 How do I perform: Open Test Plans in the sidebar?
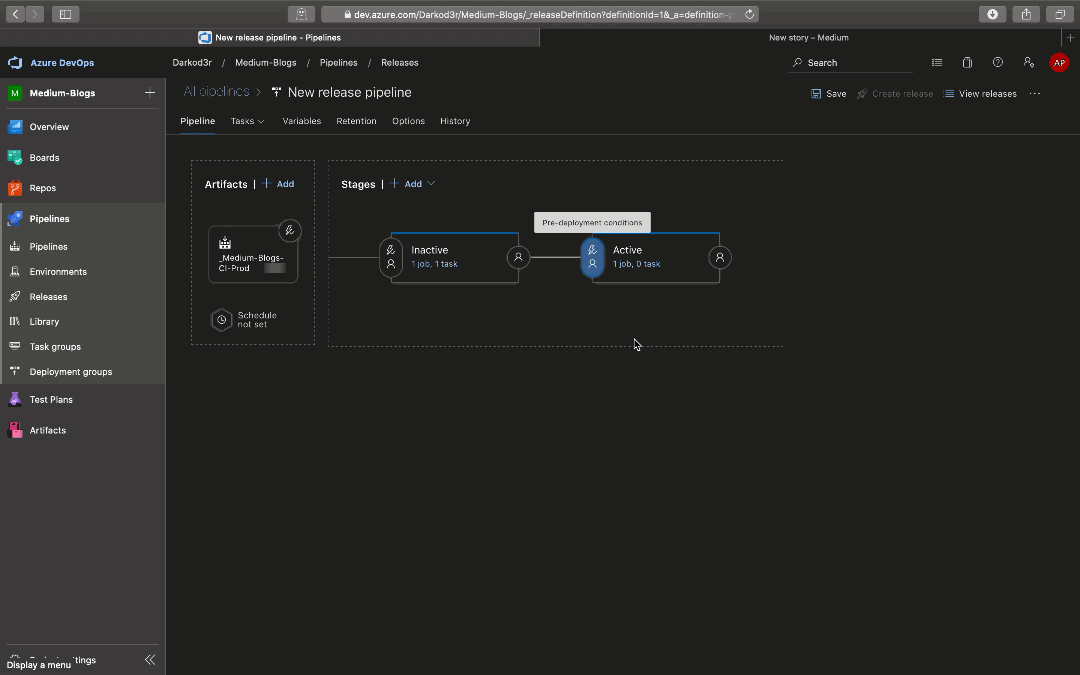pos(51,399)
